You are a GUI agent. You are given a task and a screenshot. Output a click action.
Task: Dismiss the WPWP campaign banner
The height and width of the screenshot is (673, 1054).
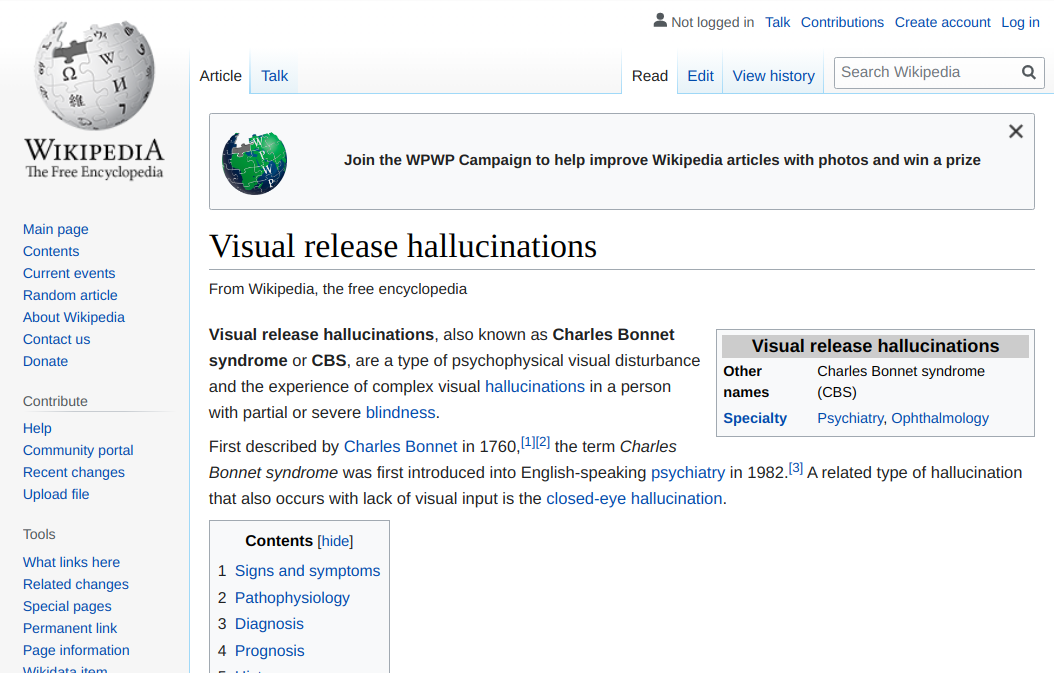pyautogui.click(x=1016, y=131)
